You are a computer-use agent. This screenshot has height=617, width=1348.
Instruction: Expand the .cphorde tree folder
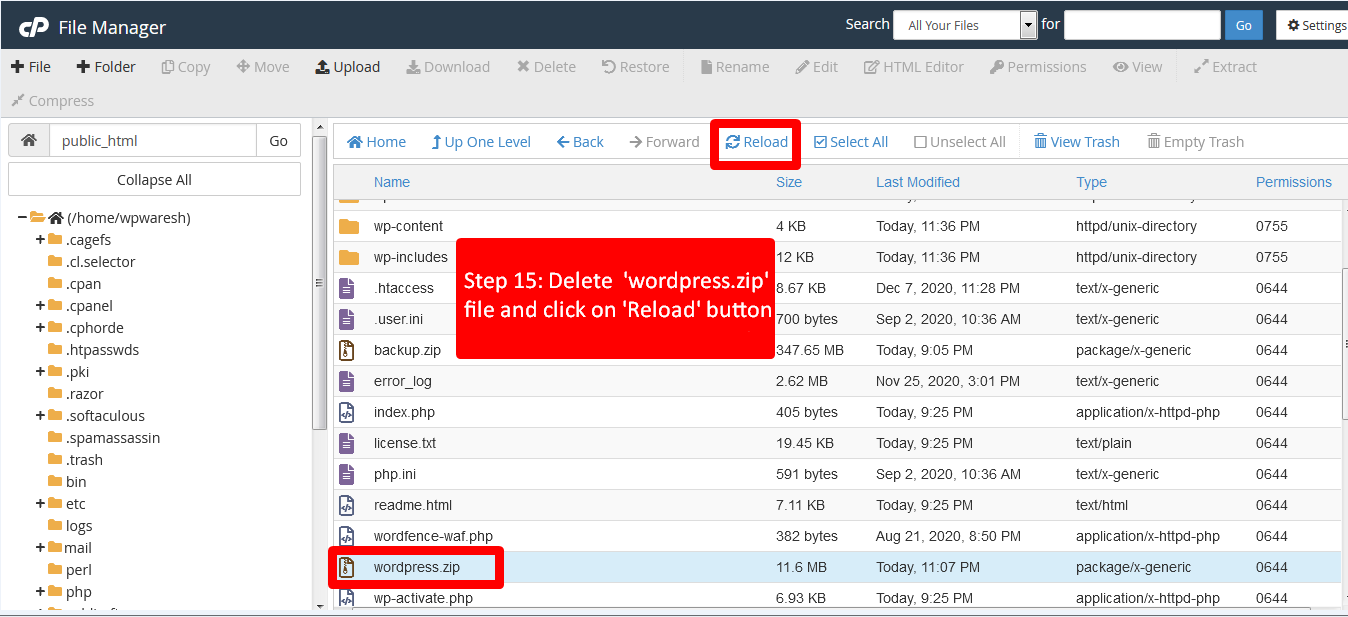(41, 327)
